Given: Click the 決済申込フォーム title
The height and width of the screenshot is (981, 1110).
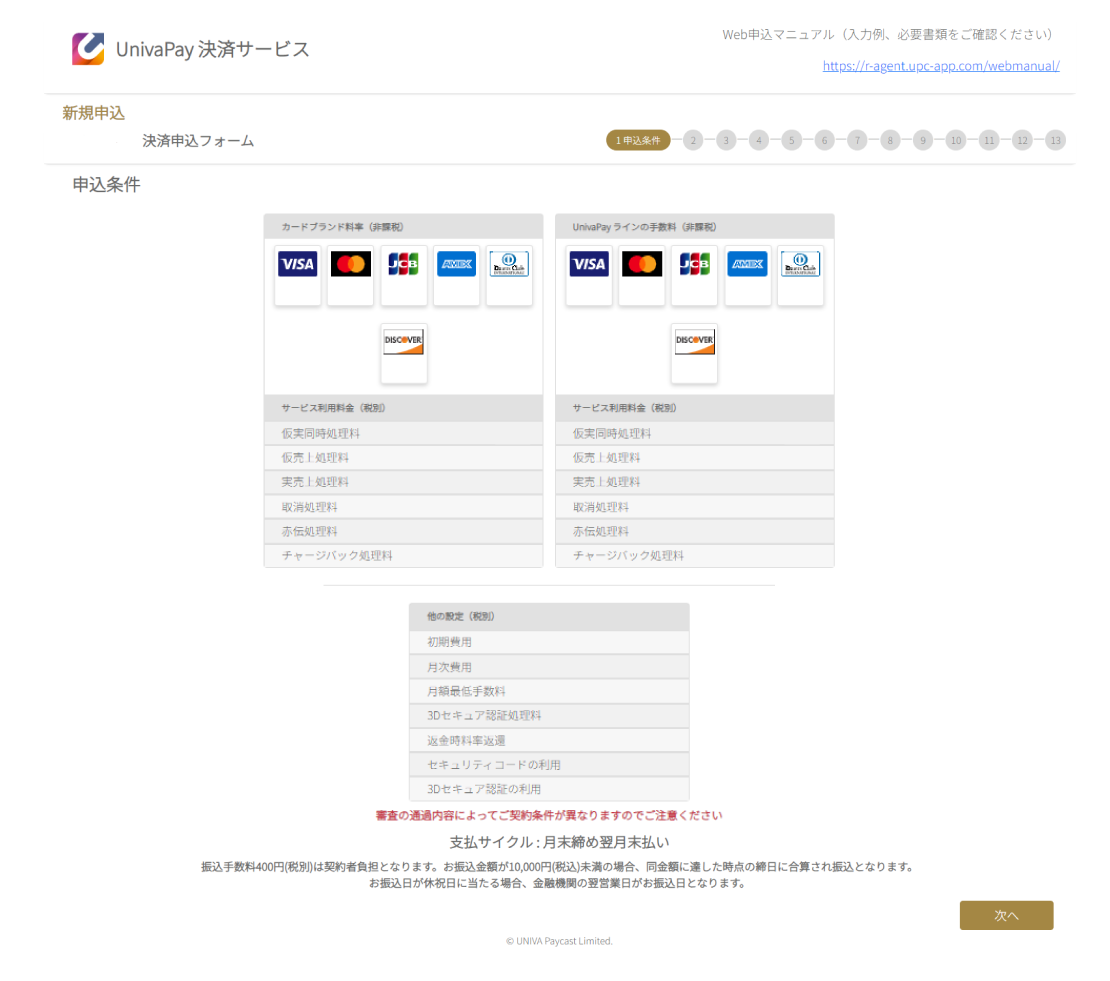Looking at the screenshot, I should pos(198,141).
